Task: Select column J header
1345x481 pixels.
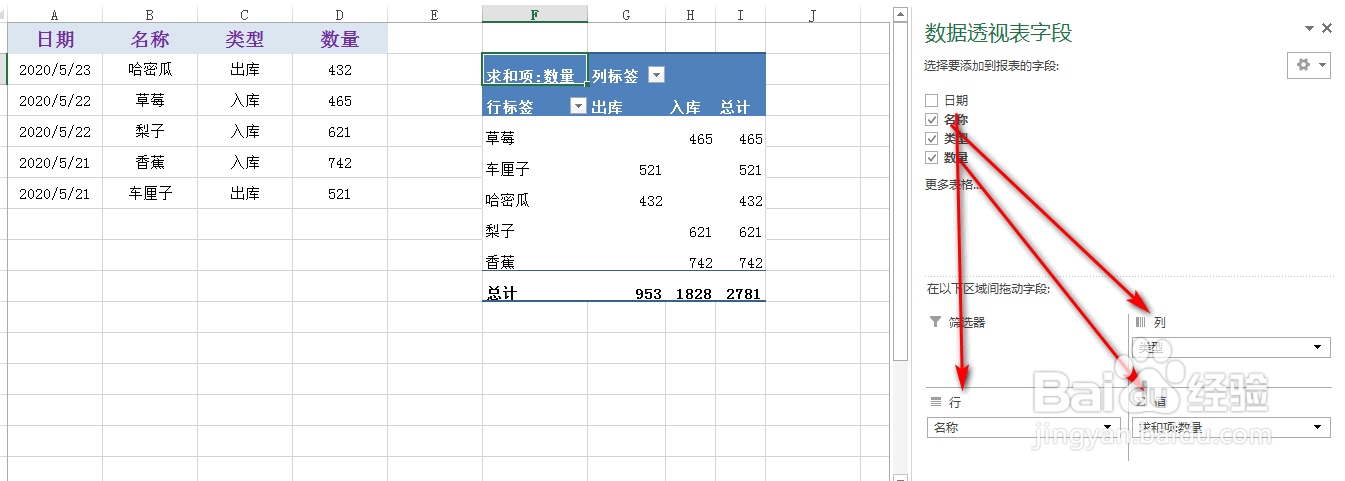Action: pos(812,15)
